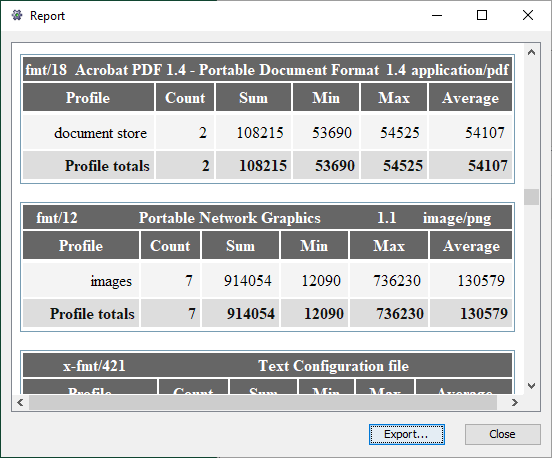552x458 pixels.
Task: Click bold total sum 108215 in PDF table
Action: (x=253, y=165)
